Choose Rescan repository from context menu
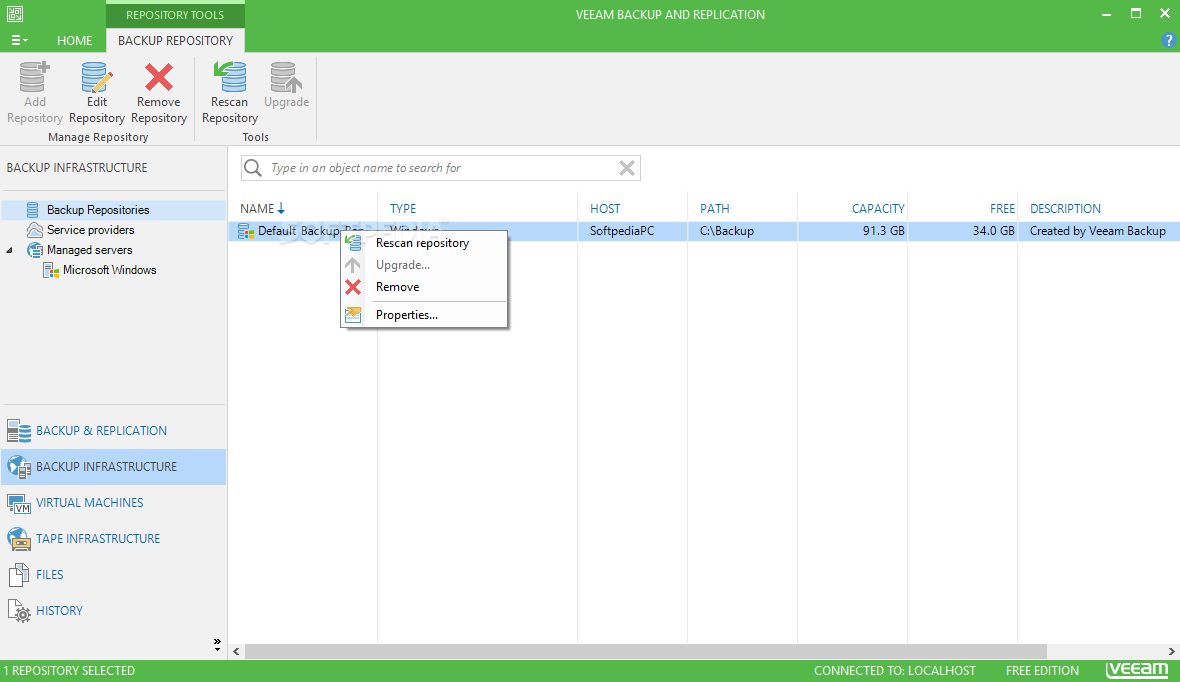The width and height of the screenshot is (1180, 682). point(422,243)
